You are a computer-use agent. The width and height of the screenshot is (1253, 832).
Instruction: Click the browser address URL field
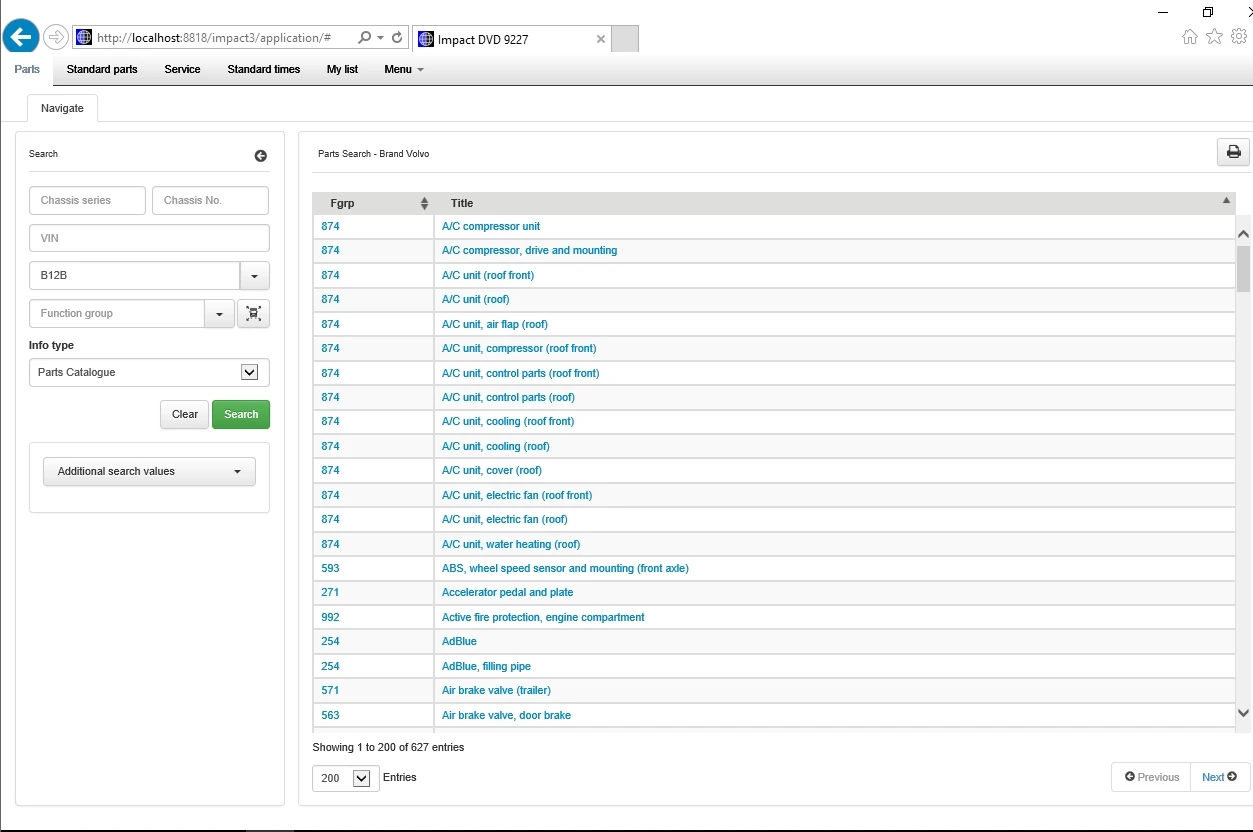(213, 38)
